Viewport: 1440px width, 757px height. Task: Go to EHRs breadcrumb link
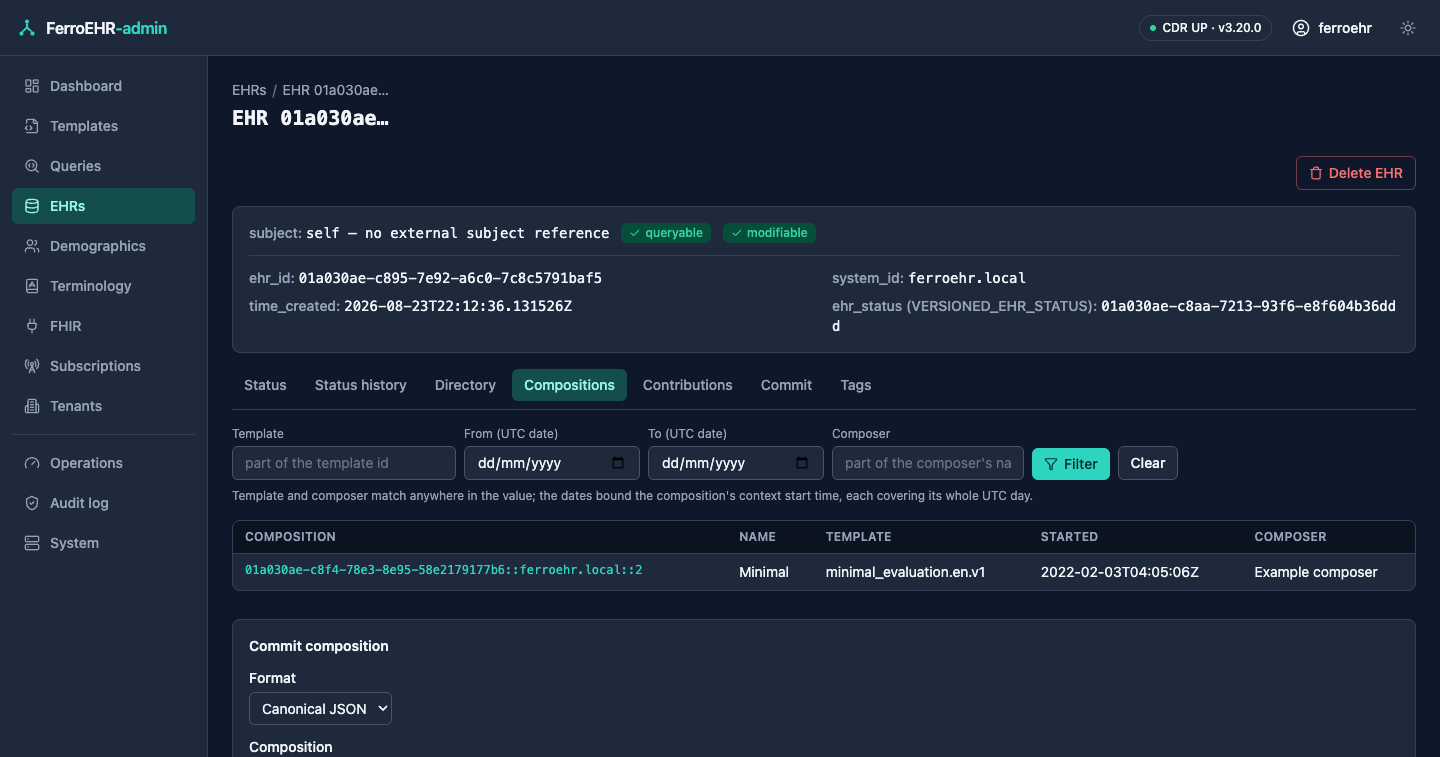coord(249,90)
